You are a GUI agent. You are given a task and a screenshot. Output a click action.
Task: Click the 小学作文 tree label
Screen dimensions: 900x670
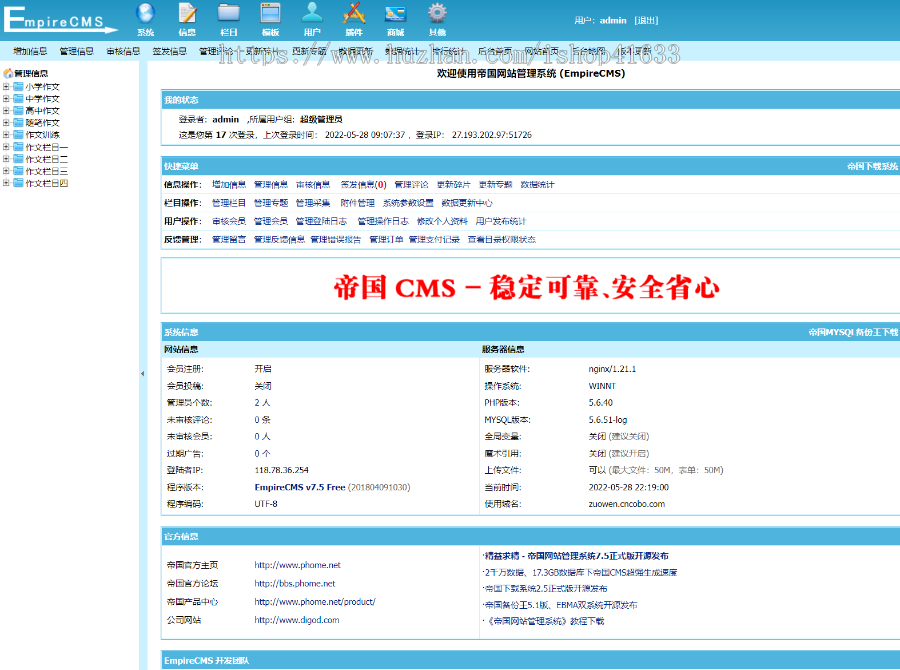pyautogui.click(x=42, y=87)
